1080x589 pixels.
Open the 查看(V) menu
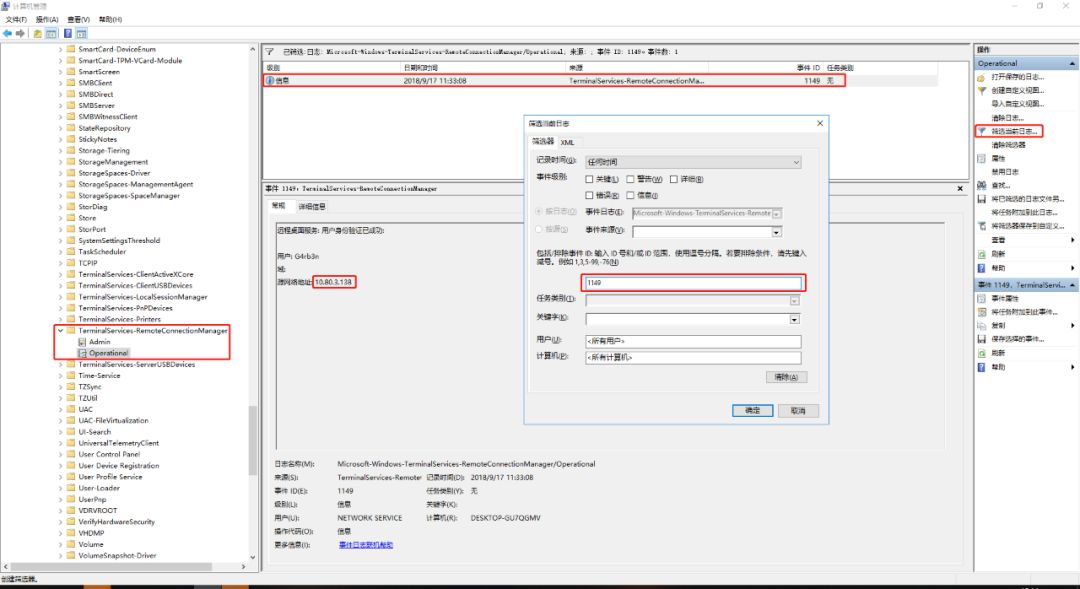coord(79,19)
